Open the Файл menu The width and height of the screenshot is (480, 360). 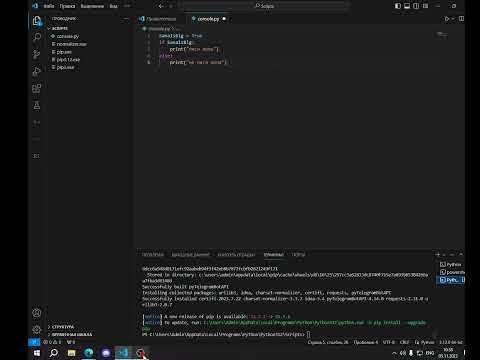point(49,6)
